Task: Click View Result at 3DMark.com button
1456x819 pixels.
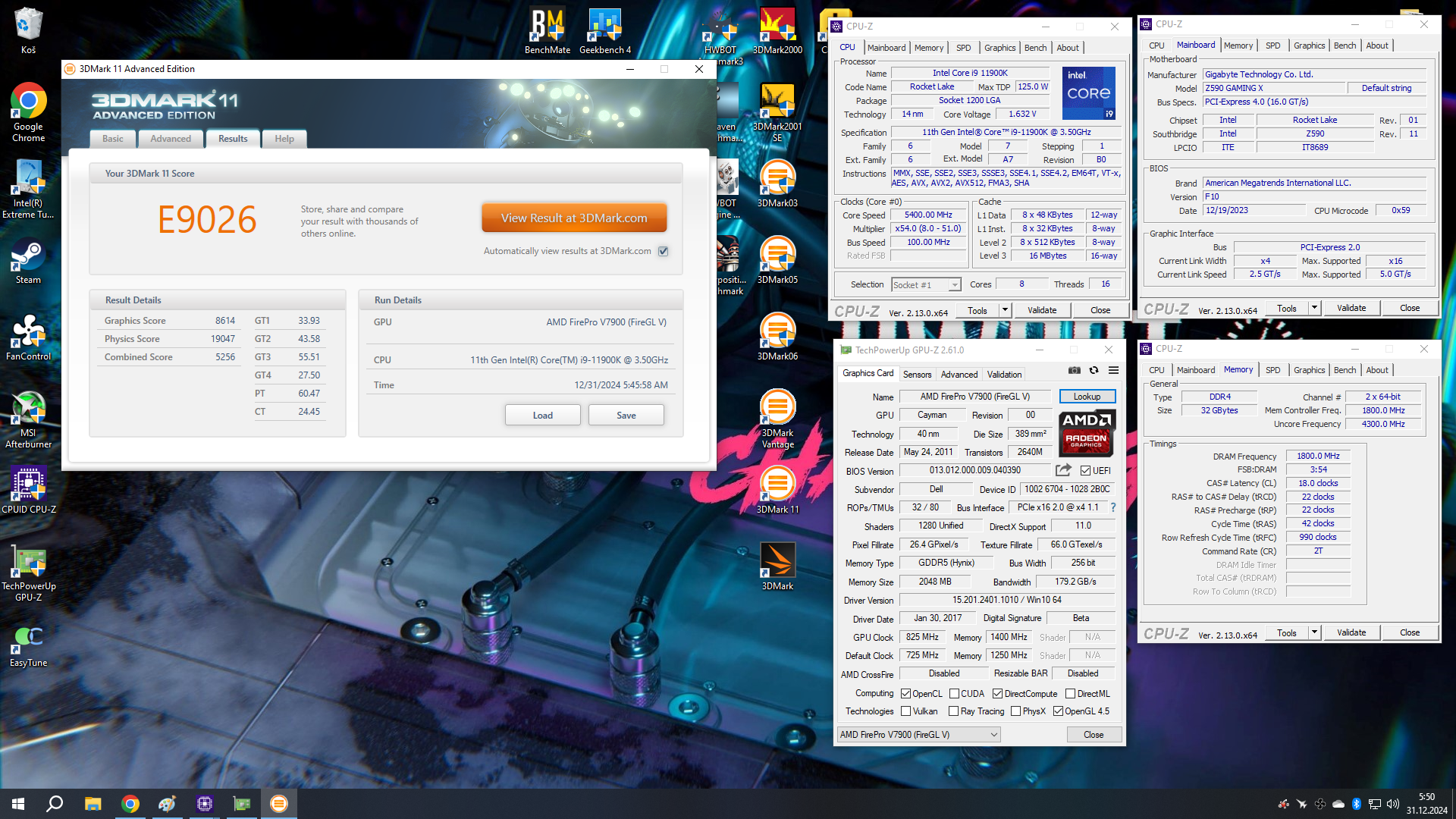Action: [x=574, y=218]
